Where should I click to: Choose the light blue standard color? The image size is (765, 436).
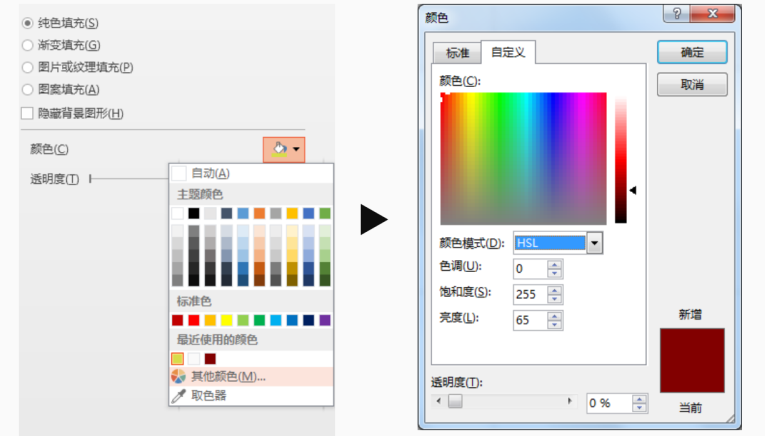(276, 320)
